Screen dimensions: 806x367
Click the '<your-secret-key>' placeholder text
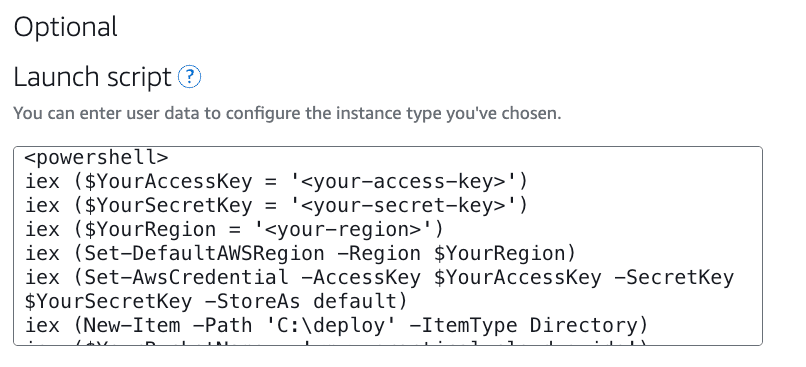tap(402, 206)
